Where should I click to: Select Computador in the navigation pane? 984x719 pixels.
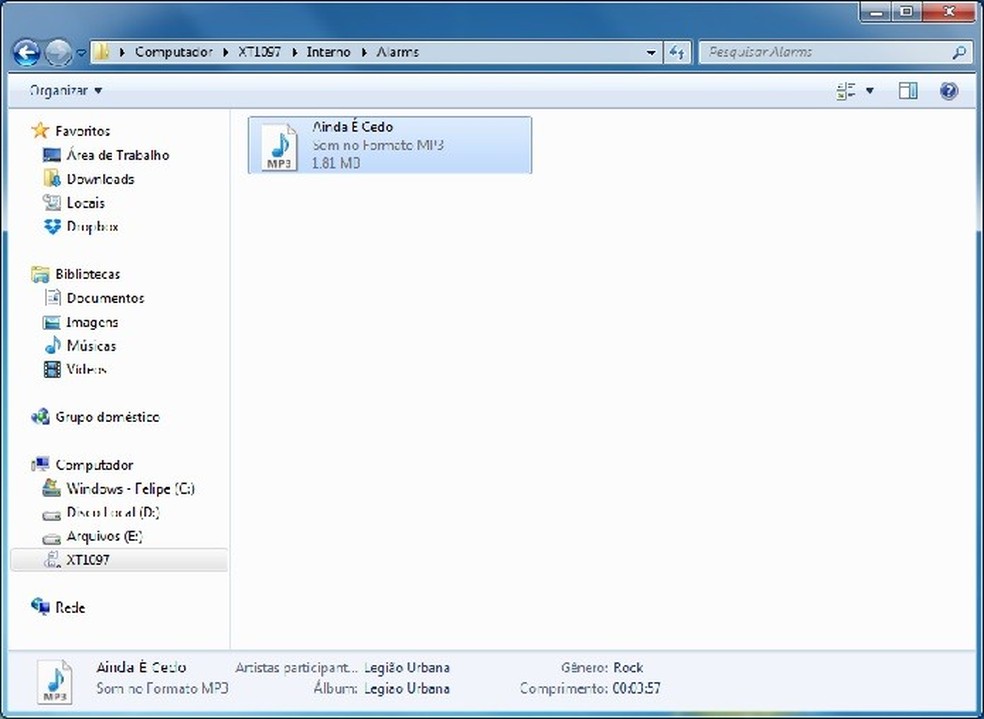pyautogui.click(x=94, y=465)
